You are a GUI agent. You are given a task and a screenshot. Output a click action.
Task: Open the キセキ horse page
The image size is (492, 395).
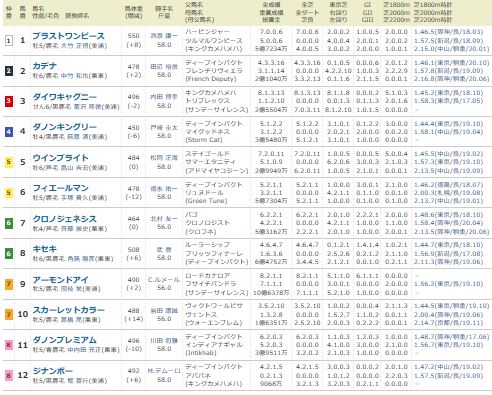coord(45,249)
